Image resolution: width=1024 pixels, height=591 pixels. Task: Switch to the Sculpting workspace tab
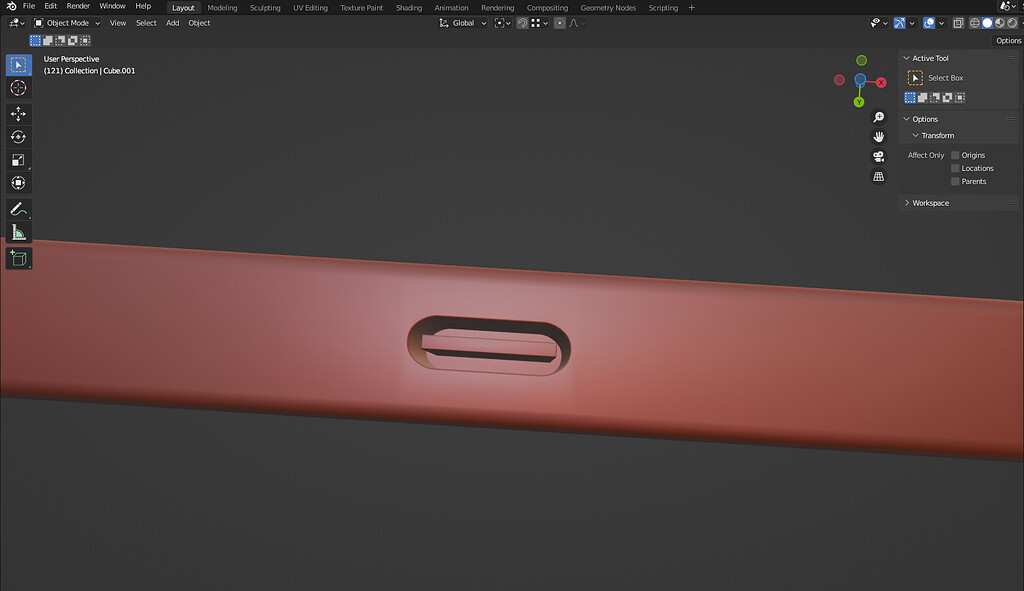(265, 8)
